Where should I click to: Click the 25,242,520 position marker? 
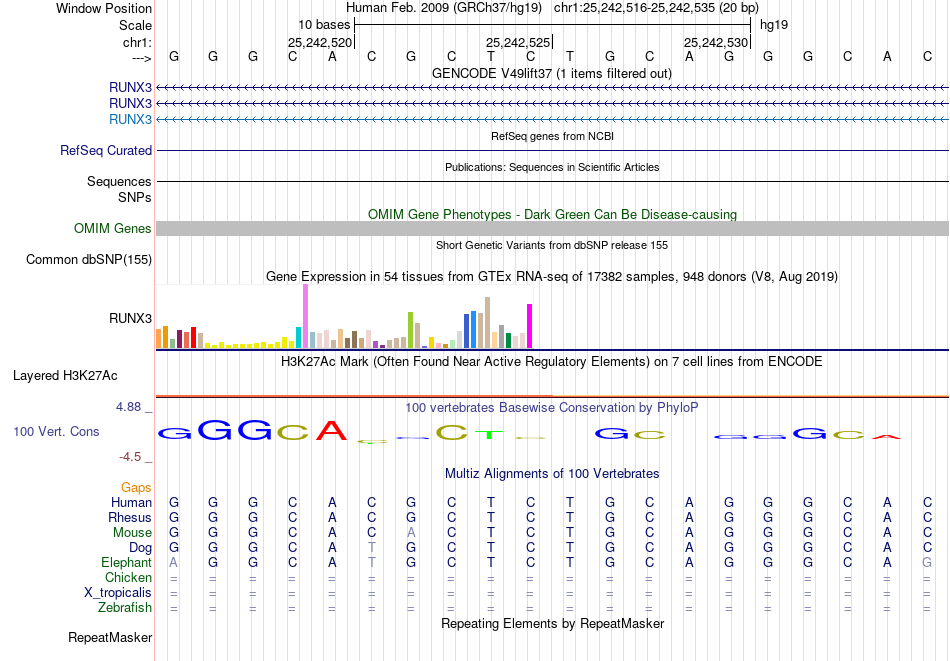(320, 42)
